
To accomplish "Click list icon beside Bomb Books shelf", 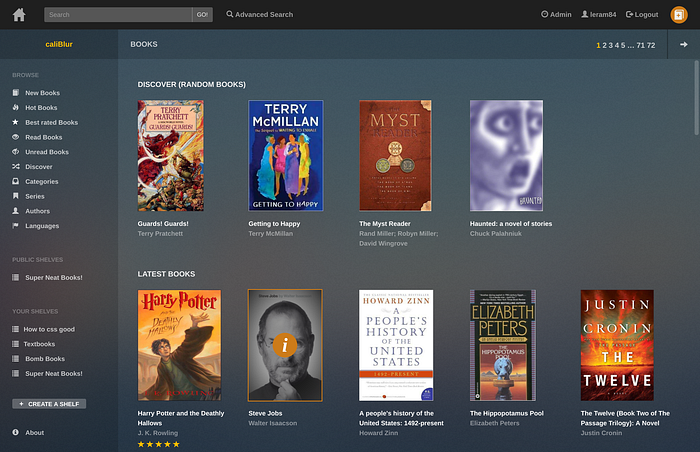I will (15, 359).
